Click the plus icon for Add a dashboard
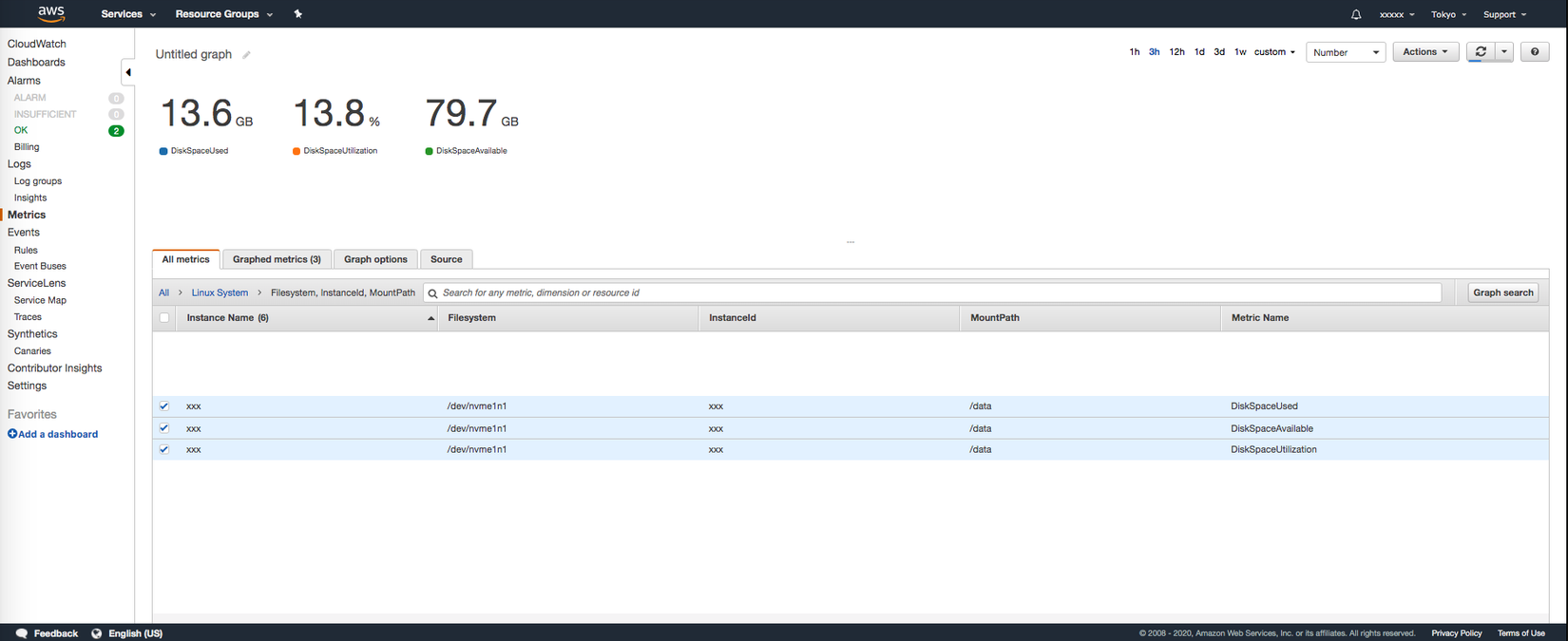 coord(12,434)
